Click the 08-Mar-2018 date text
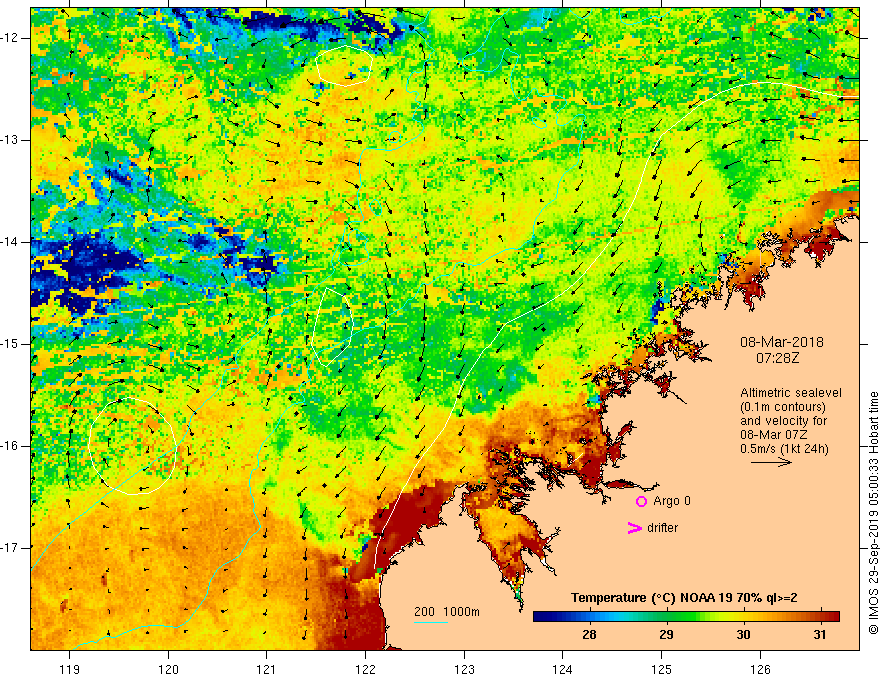The image size is (880, 680). point(782,342)
